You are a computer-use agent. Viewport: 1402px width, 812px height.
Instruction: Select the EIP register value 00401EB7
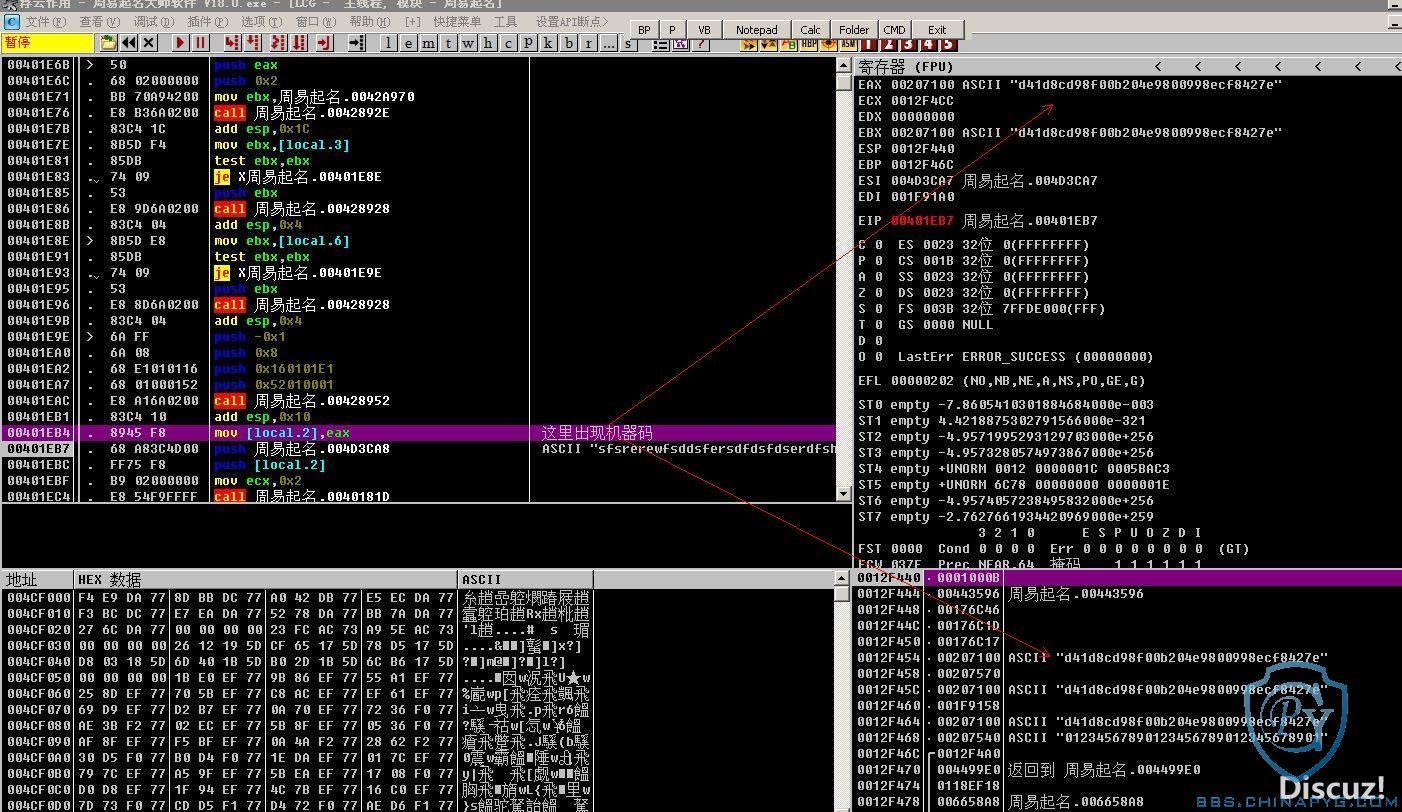click(923, 221)
